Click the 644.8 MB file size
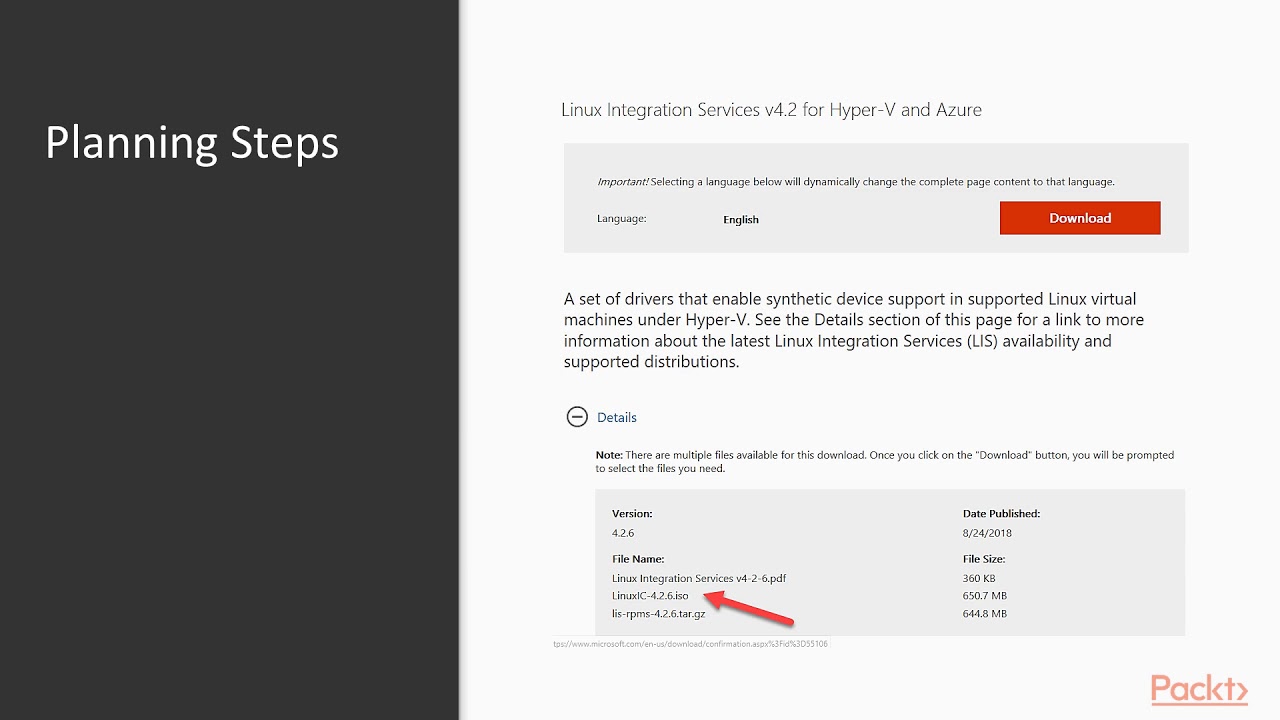The height and width of the screenshot is (720, 1280). 985,614
